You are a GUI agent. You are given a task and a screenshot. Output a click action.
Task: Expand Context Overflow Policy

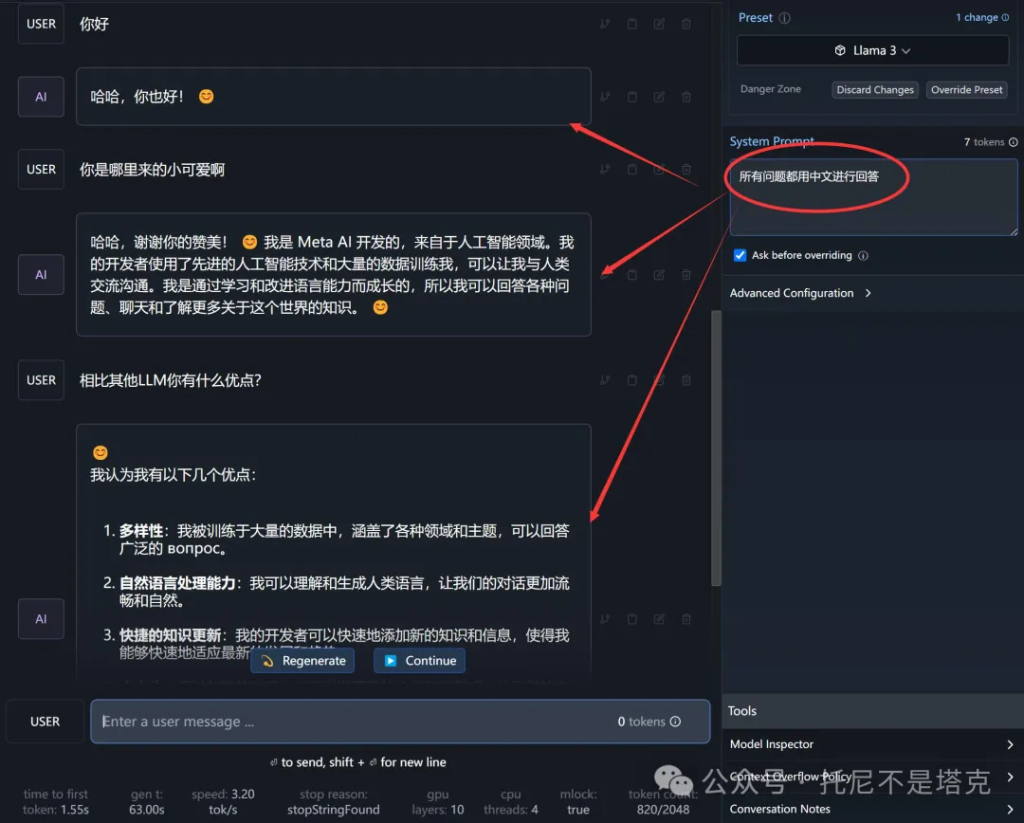click(x=871, y=777)
